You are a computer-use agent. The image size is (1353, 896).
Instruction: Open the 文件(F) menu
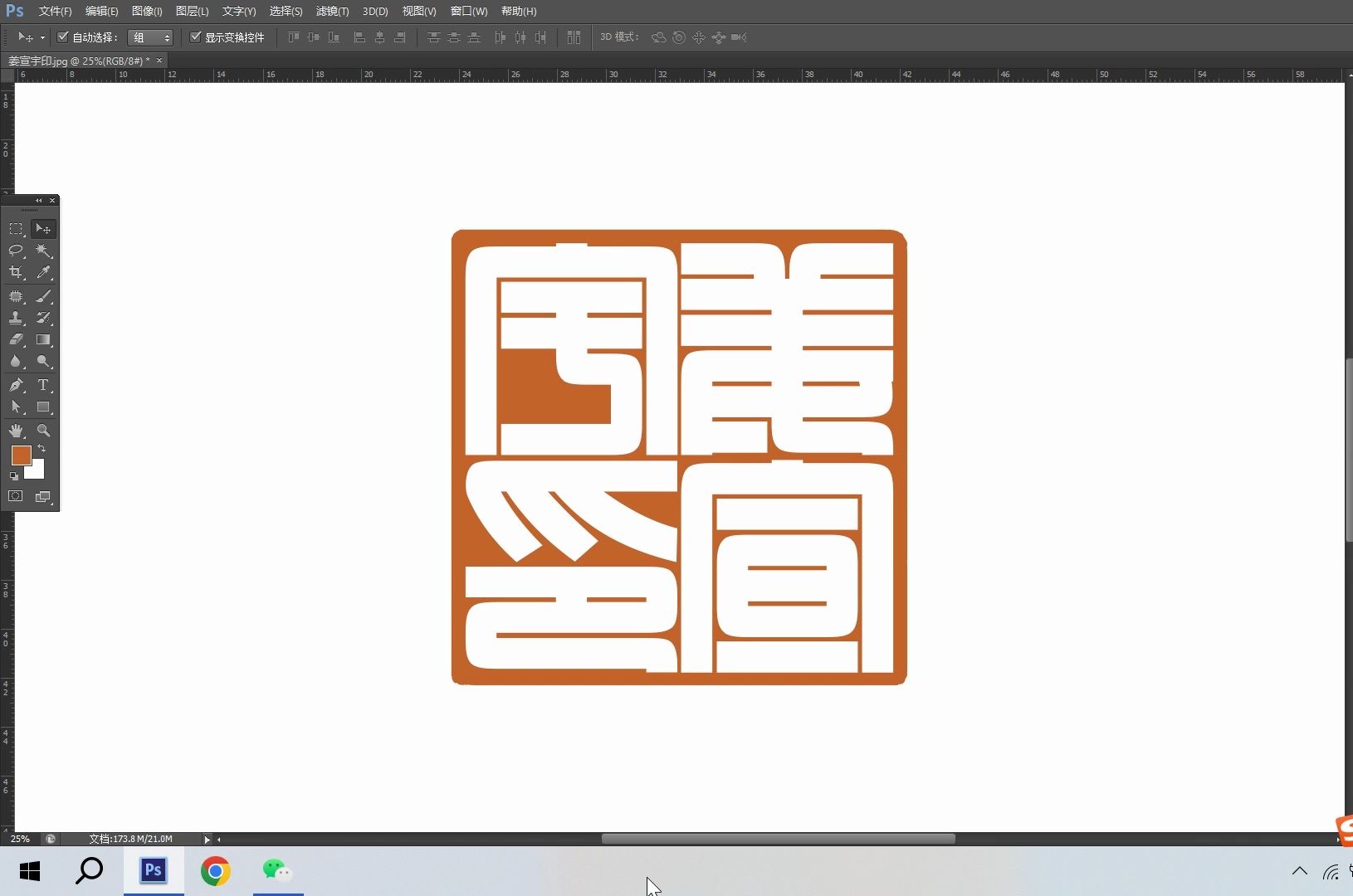click(55, 11)
